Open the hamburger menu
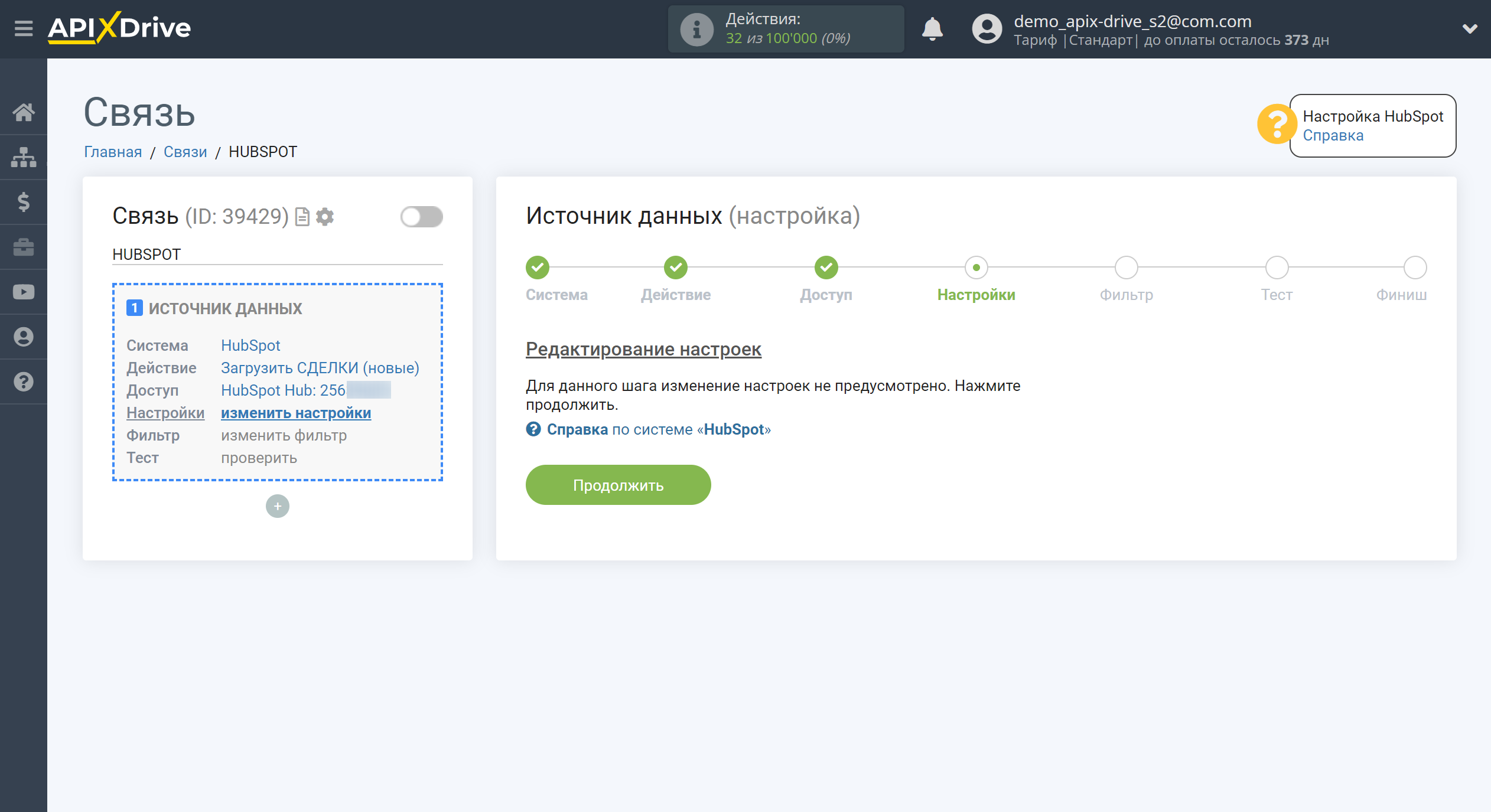Screen dimensions: 1491x812 pos(24,28)
